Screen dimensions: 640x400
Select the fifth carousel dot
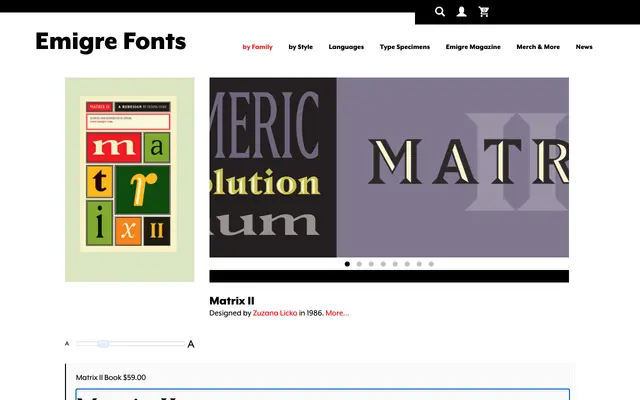pos(395,264)
